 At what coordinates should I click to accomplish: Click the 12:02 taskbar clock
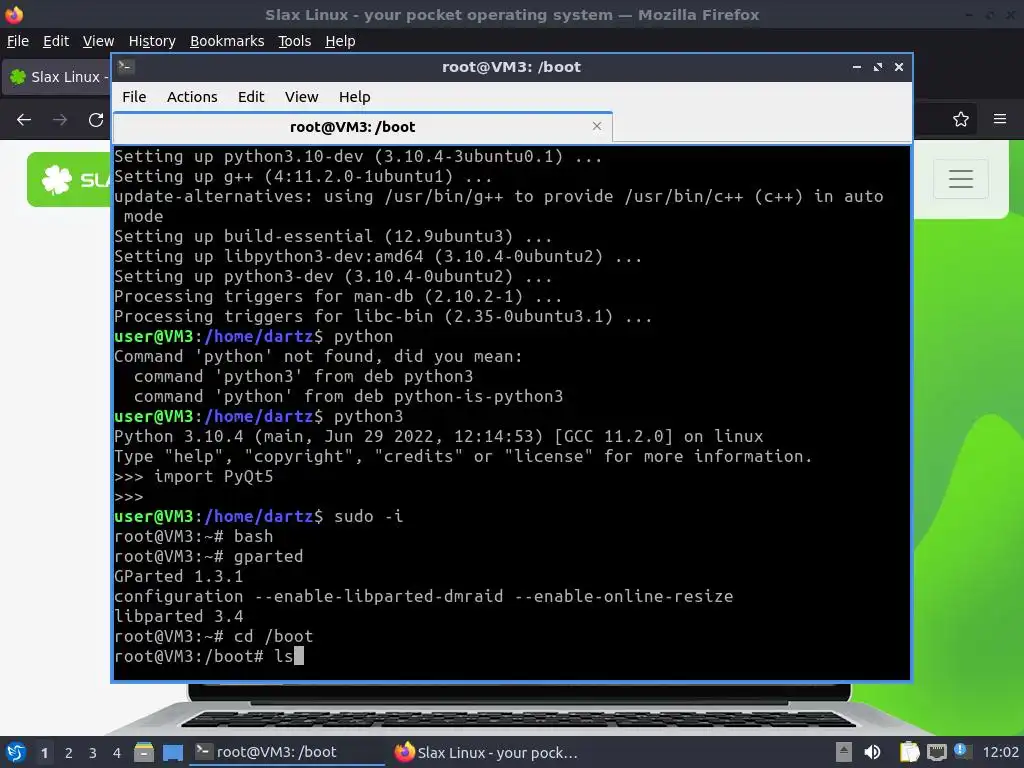[x=1000, y=752]
